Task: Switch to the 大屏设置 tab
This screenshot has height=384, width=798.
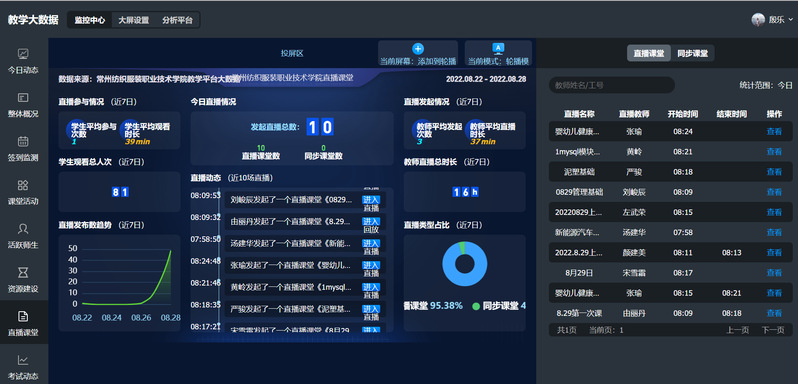Action: pos(133,20)
